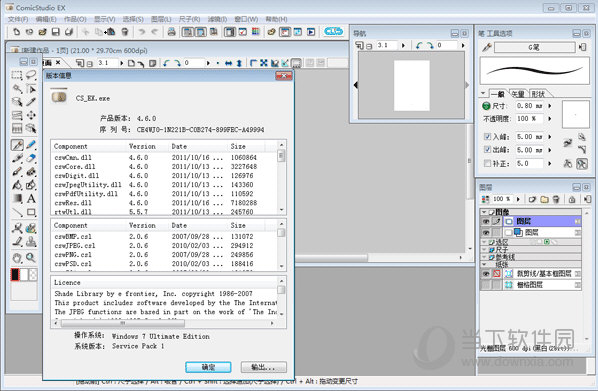Click the 入峰 5.00 value field

tap(529, 137)
